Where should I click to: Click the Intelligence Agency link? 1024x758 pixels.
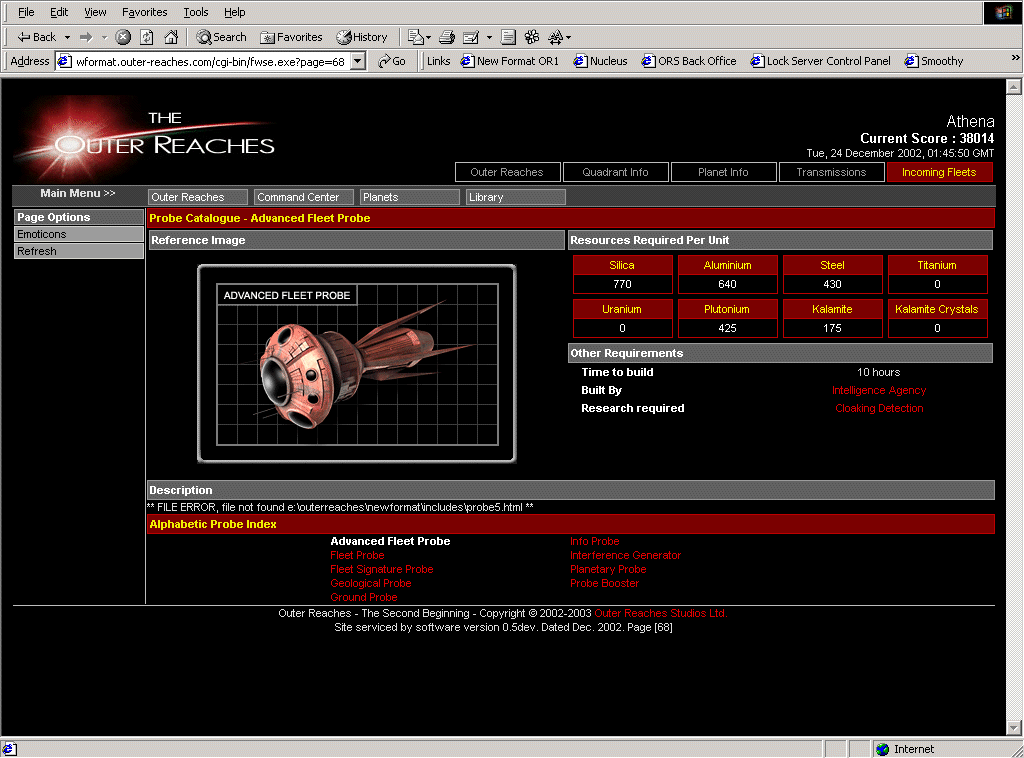pyautogui.click(x=879, y=390)
